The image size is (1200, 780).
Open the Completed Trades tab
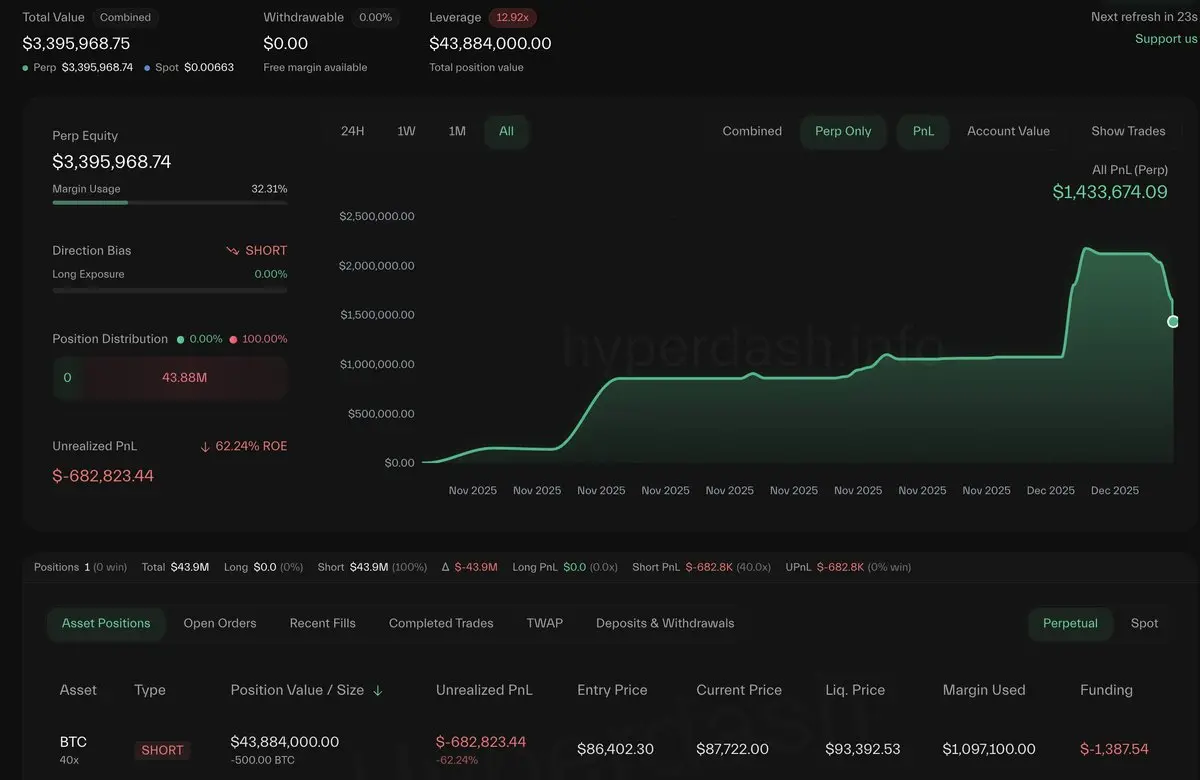pyautogui.click(x=441, y=623)
